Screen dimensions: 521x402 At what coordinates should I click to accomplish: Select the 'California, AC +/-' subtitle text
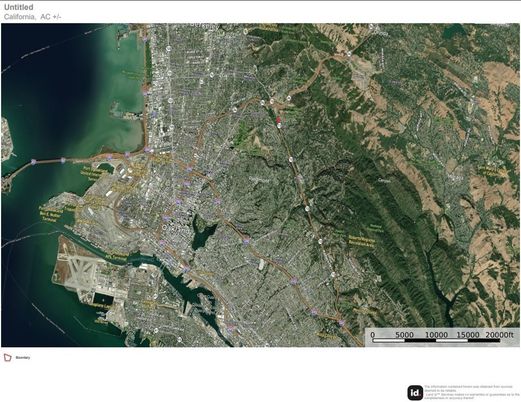tap(32, 17)
